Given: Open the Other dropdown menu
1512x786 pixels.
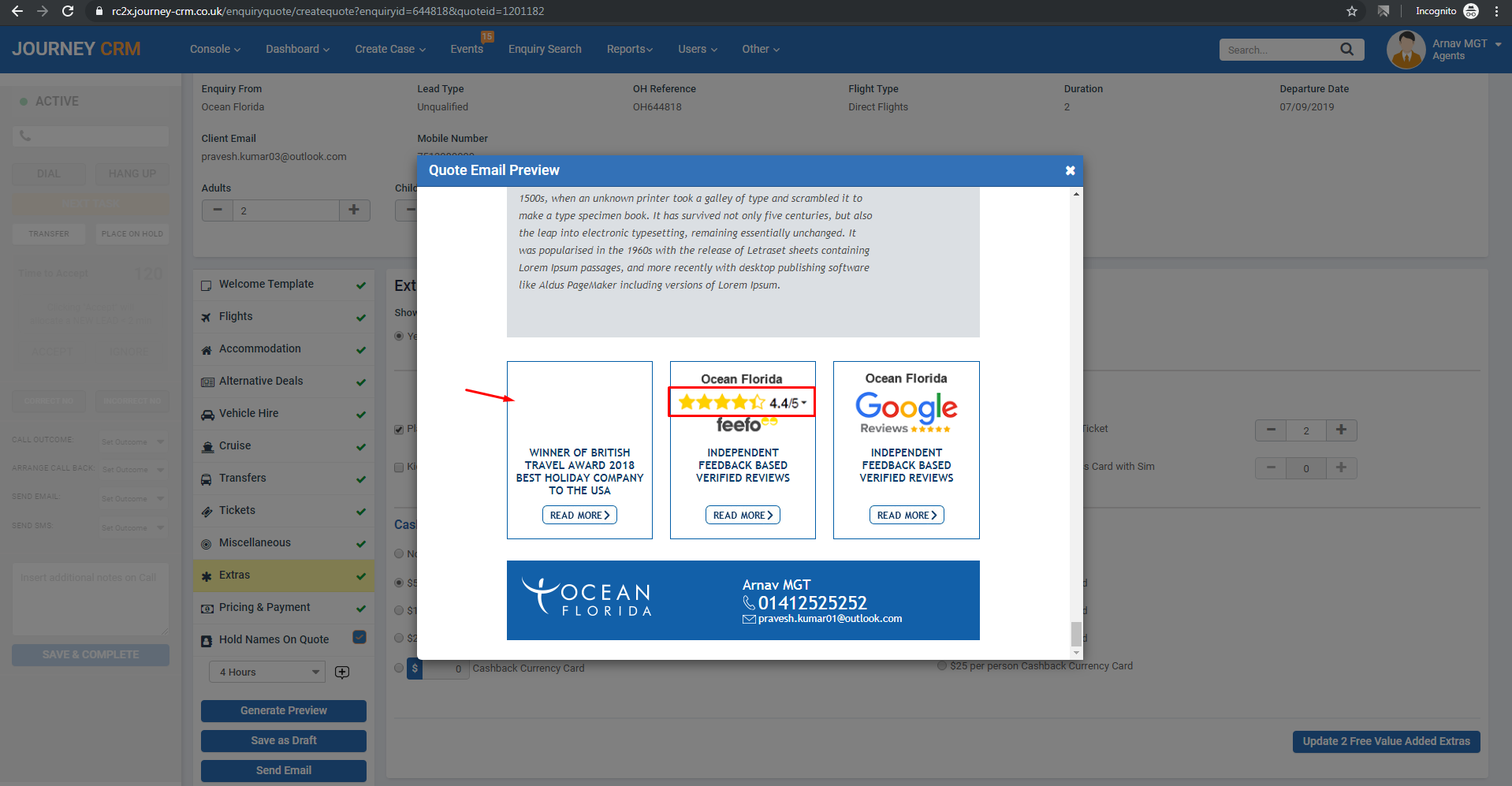Looking at the screenshot, I should coord(761,49).
